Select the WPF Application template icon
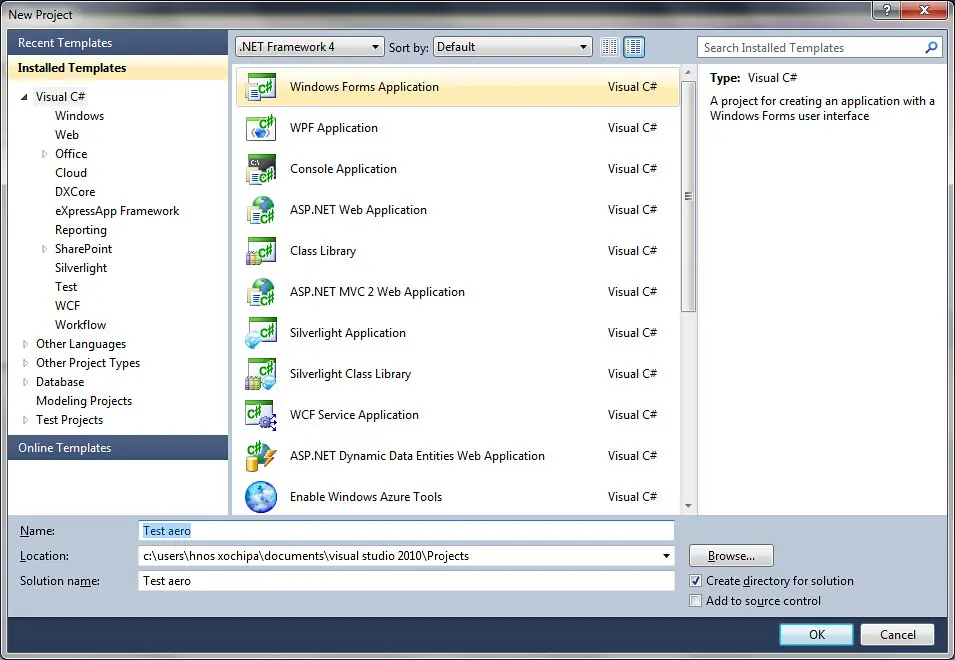Image resolution: width=955 pixels, height=660 pixels. click(x=261, y=128)
